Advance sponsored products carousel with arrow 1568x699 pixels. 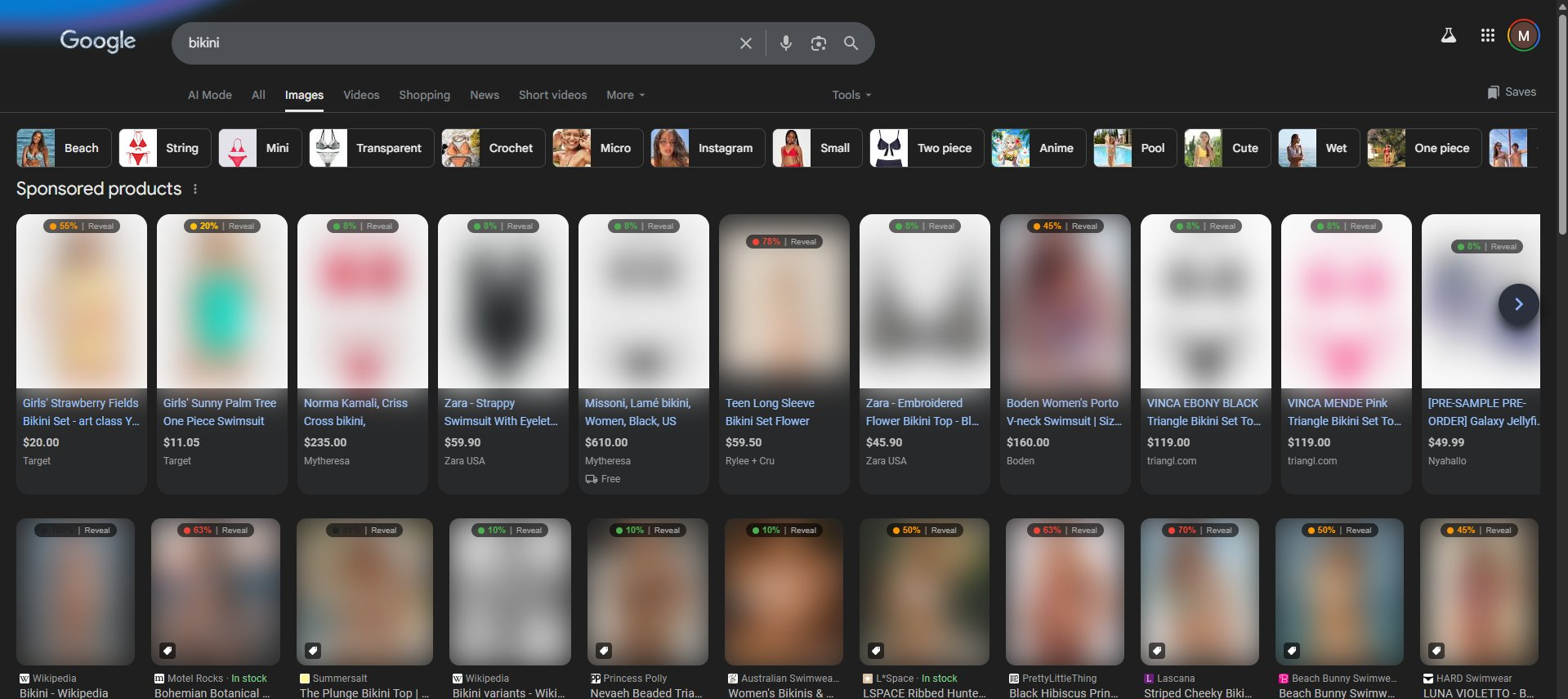point(1518,304)
